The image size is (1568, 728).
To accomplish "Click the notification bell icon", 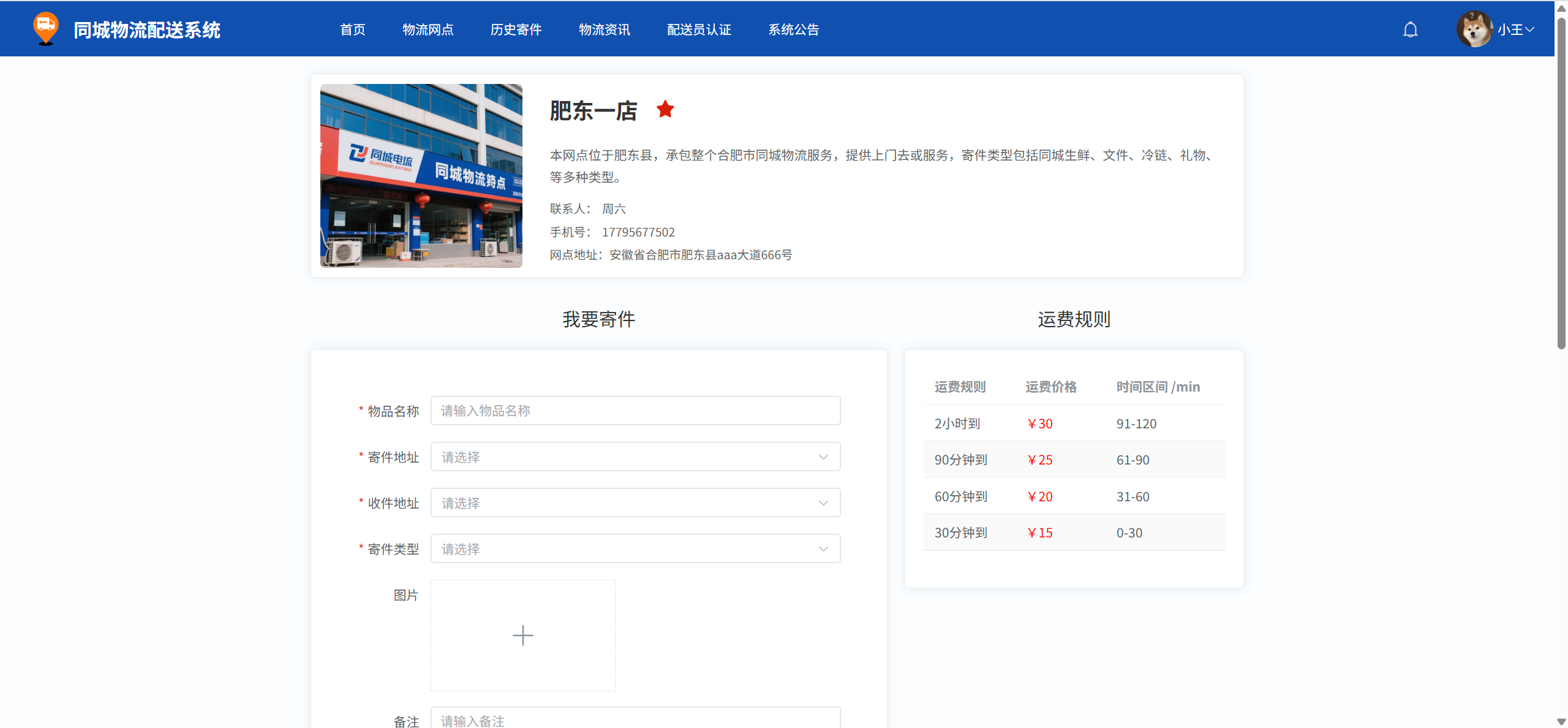I will click(1410, 29).
